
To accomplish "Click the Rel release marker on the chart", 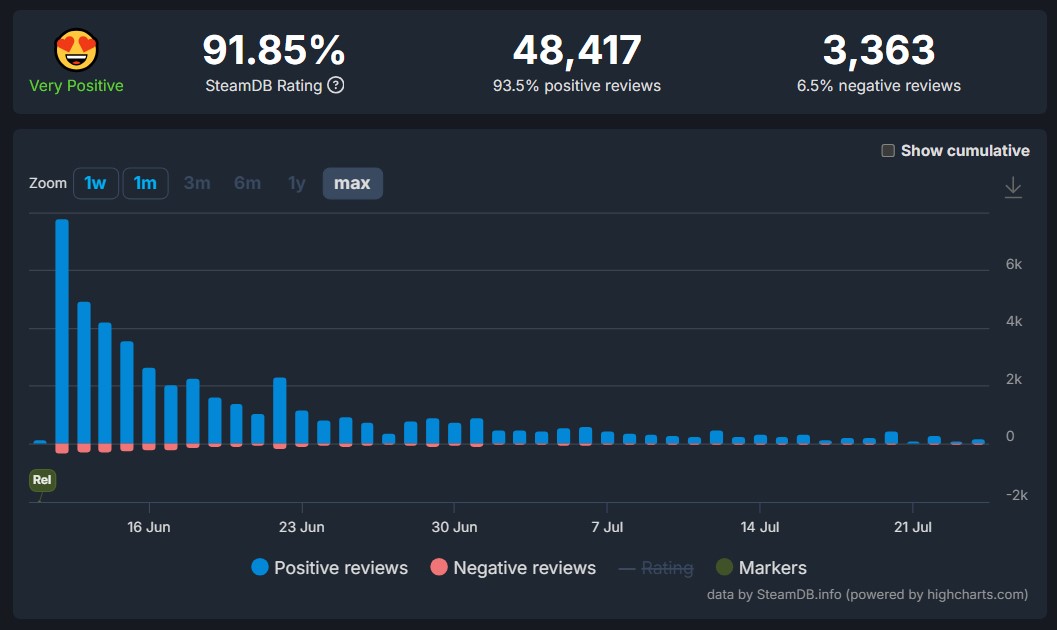I will [42, 480].
